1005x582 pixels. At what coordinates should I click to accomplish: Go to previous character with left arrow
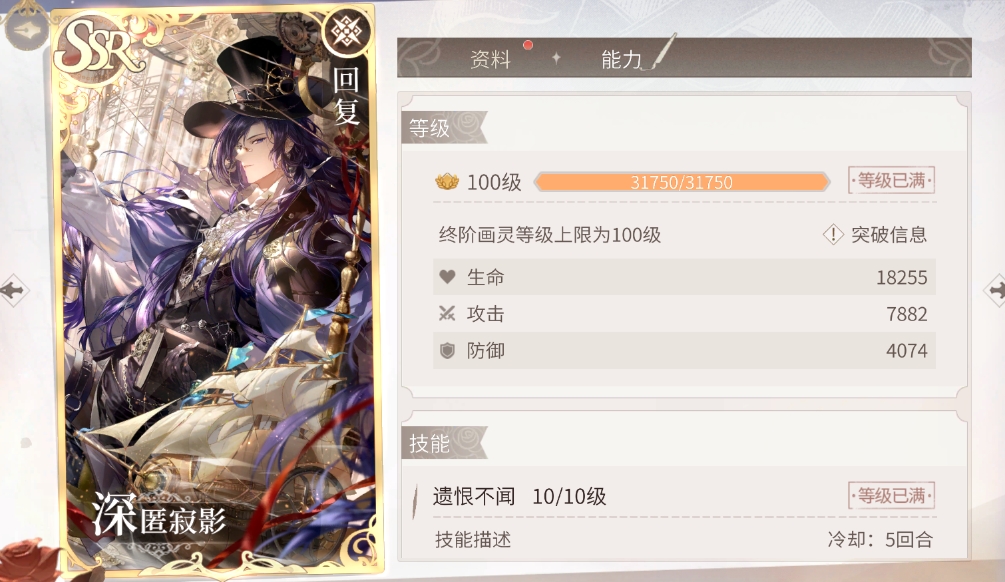(x=13, y=290)
